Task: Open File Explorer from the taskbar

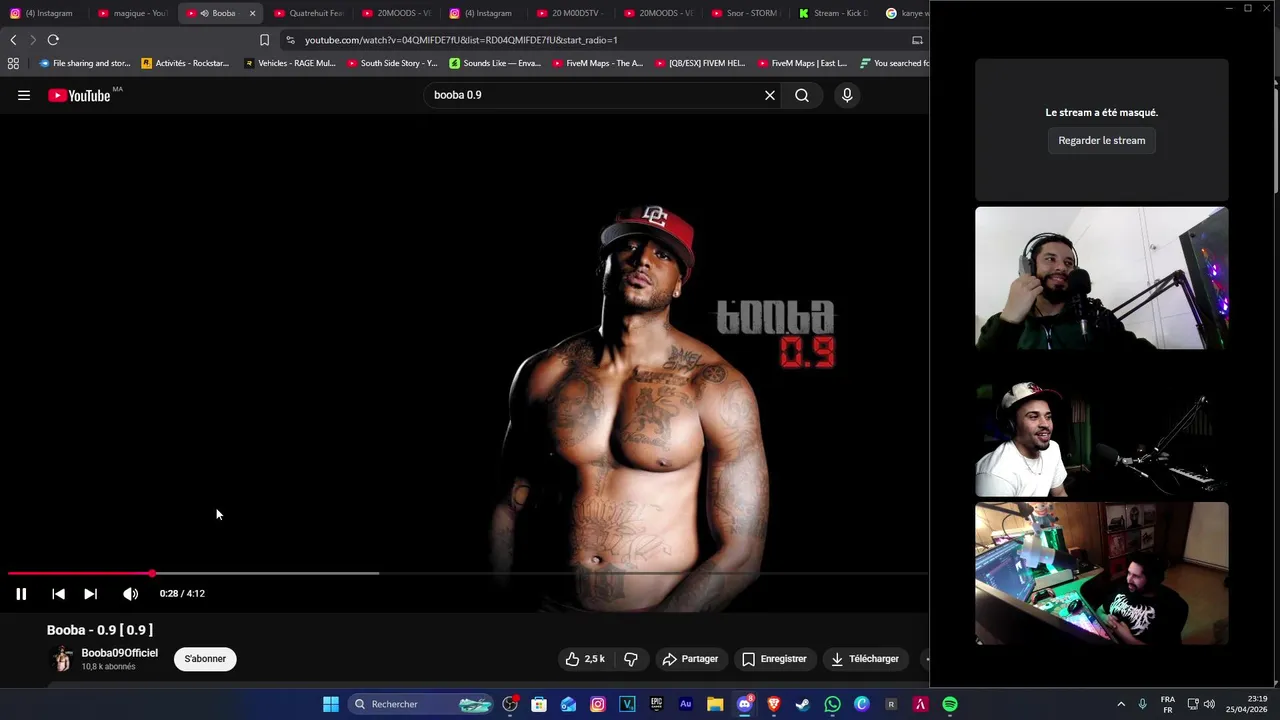Action: click(715, 704)
